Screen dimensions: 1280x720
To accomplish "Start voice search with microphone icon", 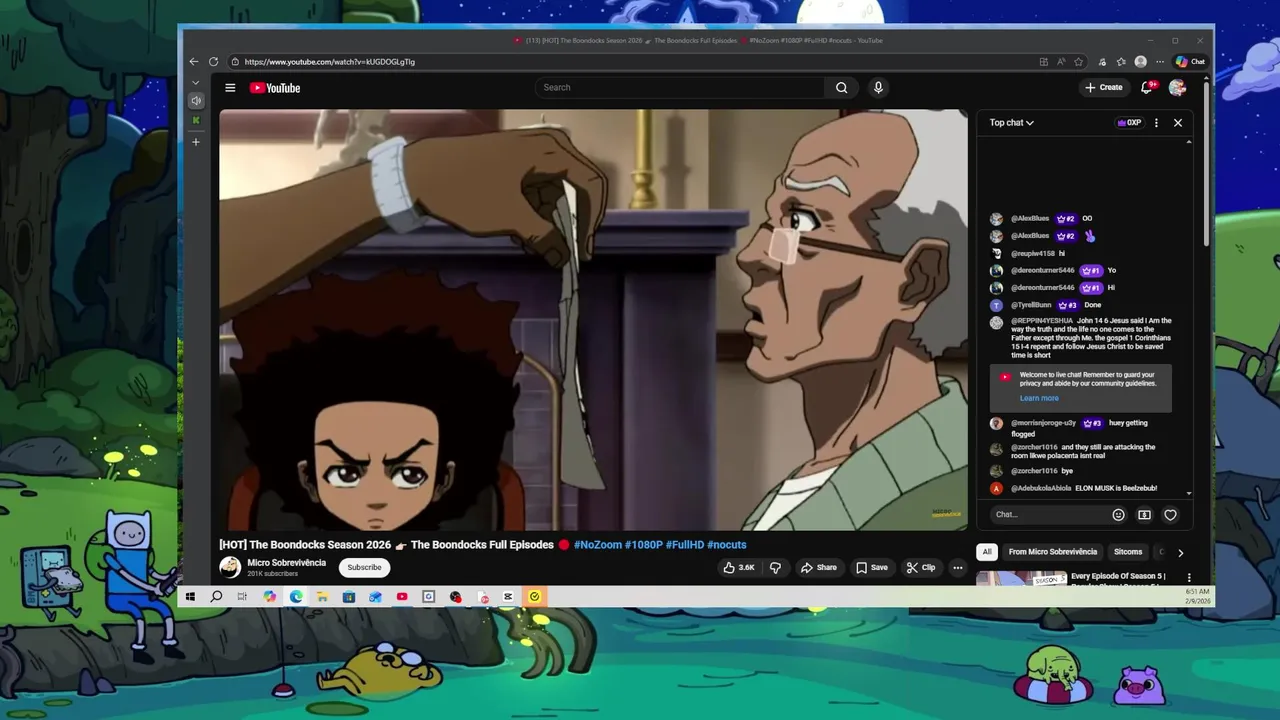I will click(878, 88).
